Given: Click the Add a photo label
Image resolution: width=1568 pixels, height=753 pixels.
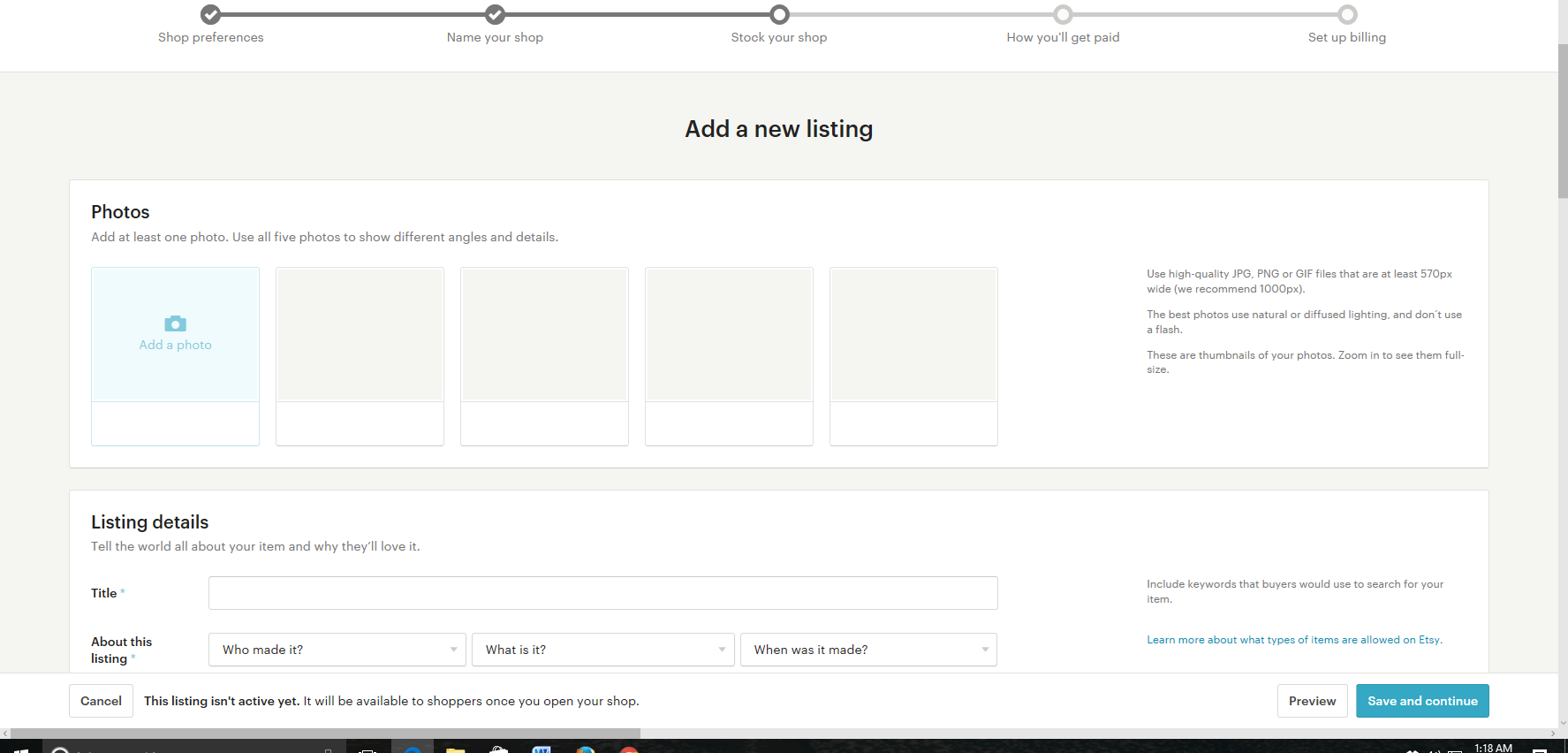Looking at the screenshot, I should click(x=175, y=345).
